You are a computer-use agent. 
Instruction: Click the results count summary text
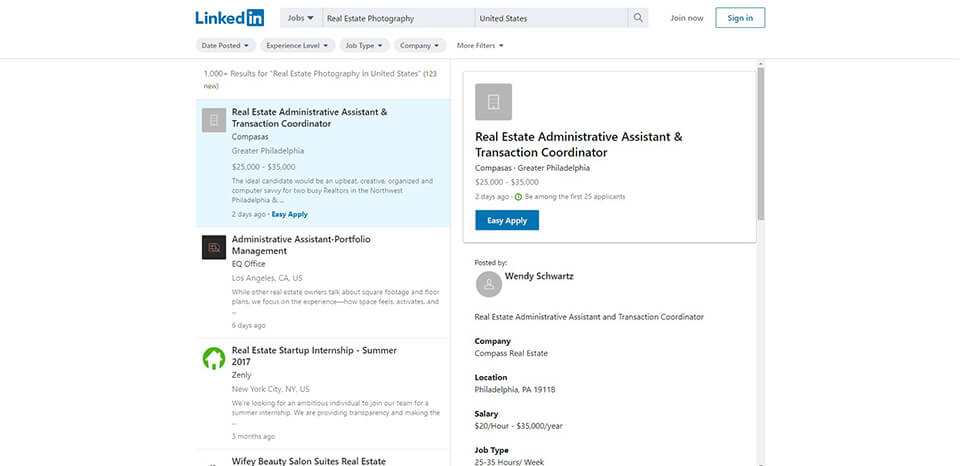pyautogui.click(x=320, y=80)
